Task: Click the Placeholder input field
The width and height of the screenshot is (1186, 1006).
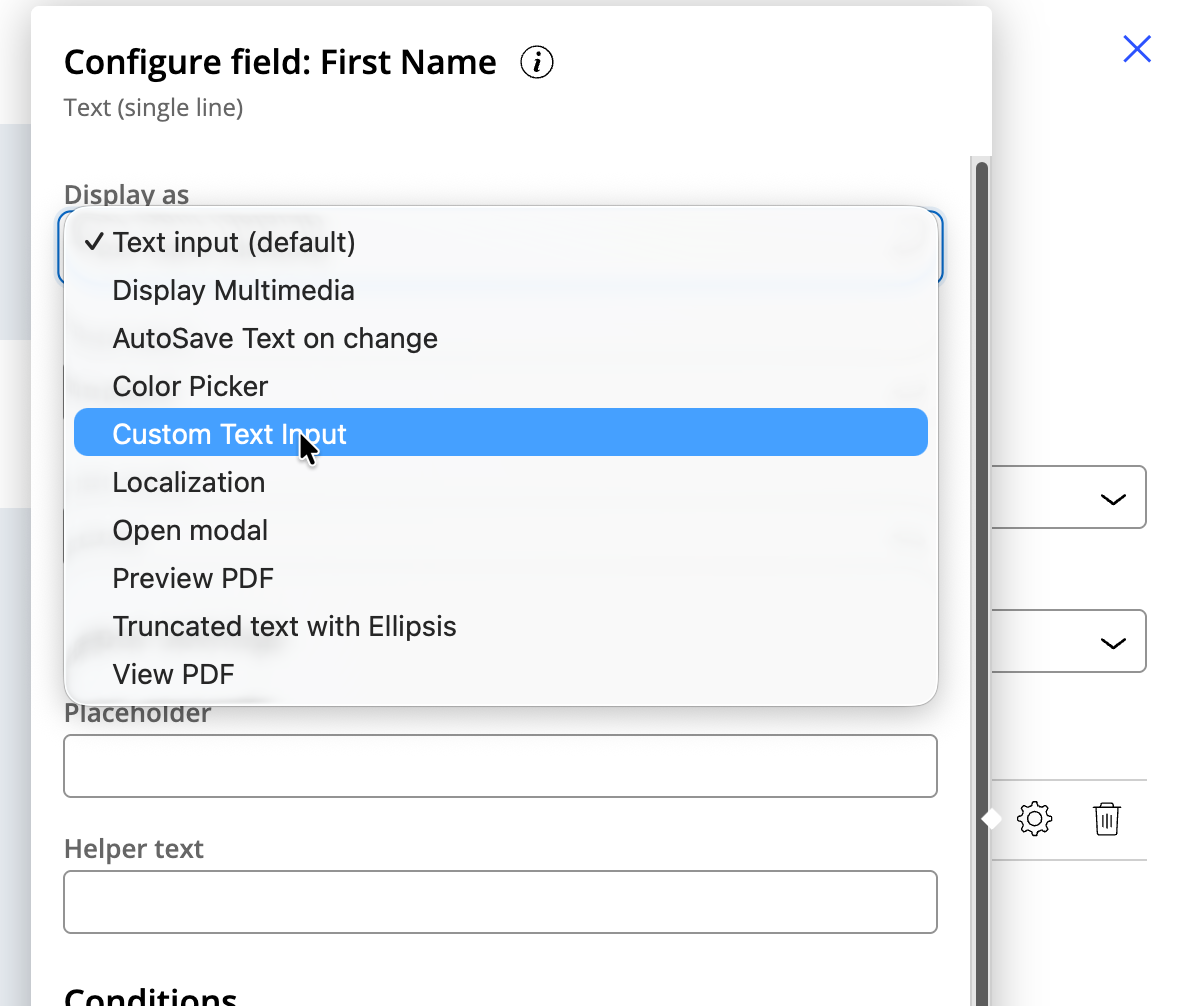Action: coord(500,766)
